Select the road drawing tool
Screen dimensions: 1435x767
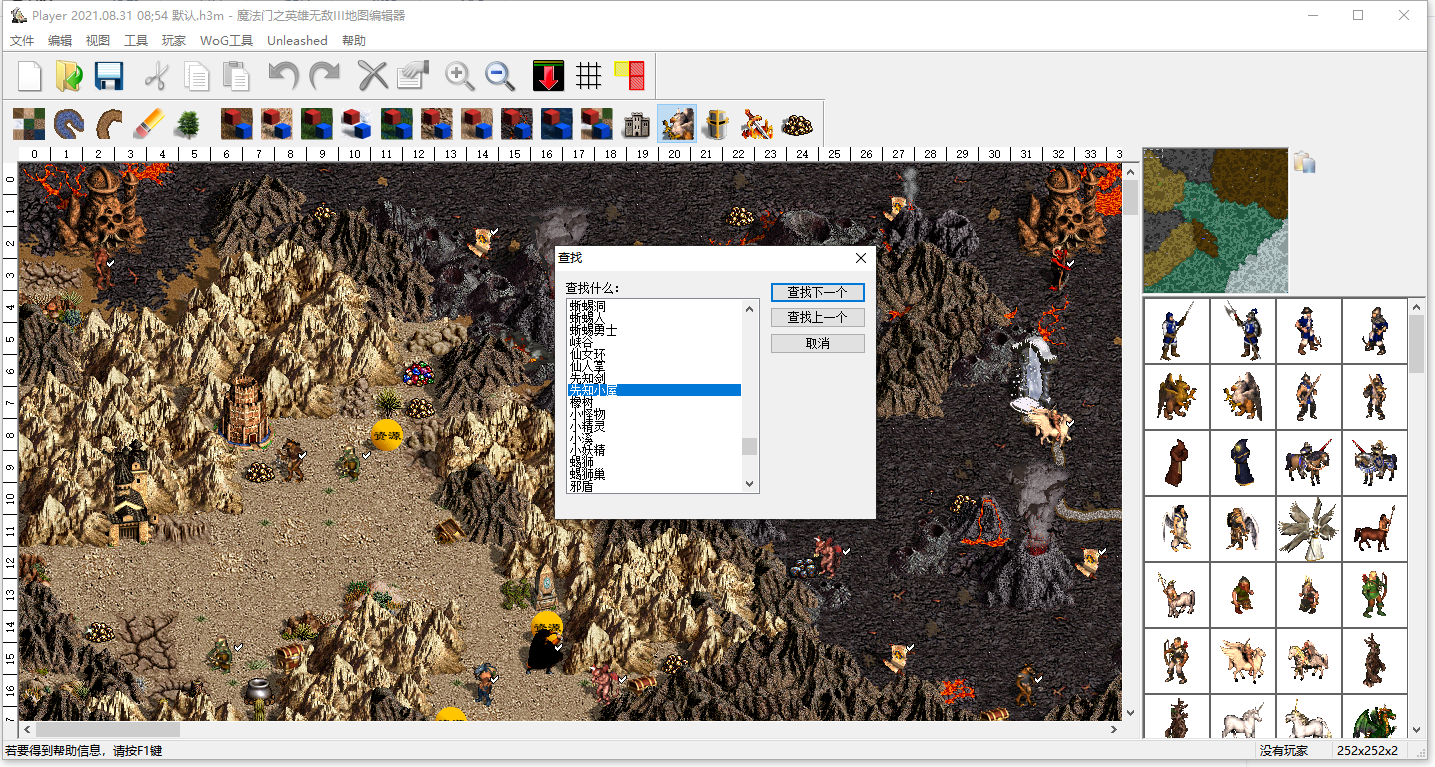pos(109,124)
